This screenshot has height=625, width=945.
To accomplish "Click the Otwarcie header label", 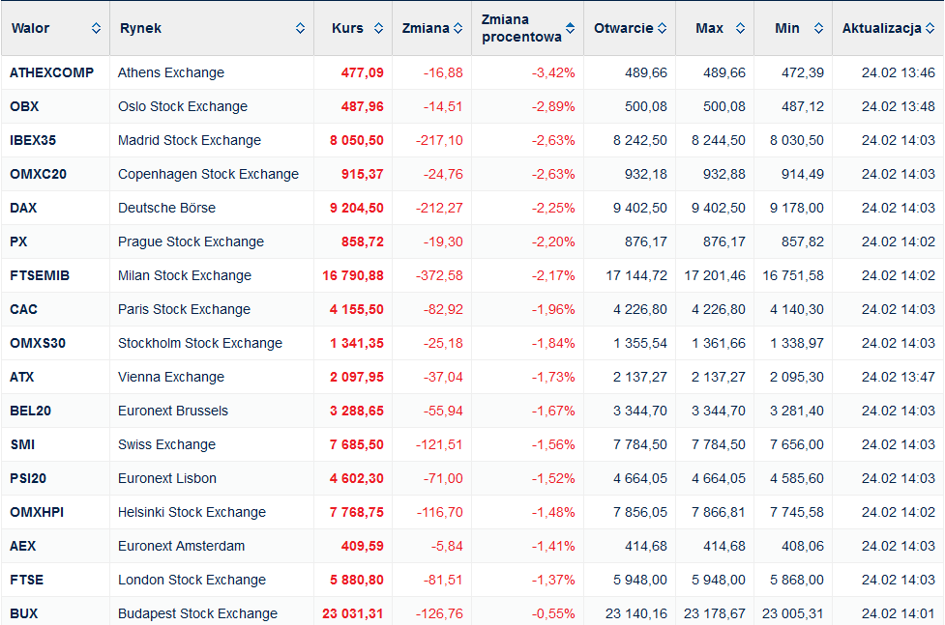I will point(623,28).
